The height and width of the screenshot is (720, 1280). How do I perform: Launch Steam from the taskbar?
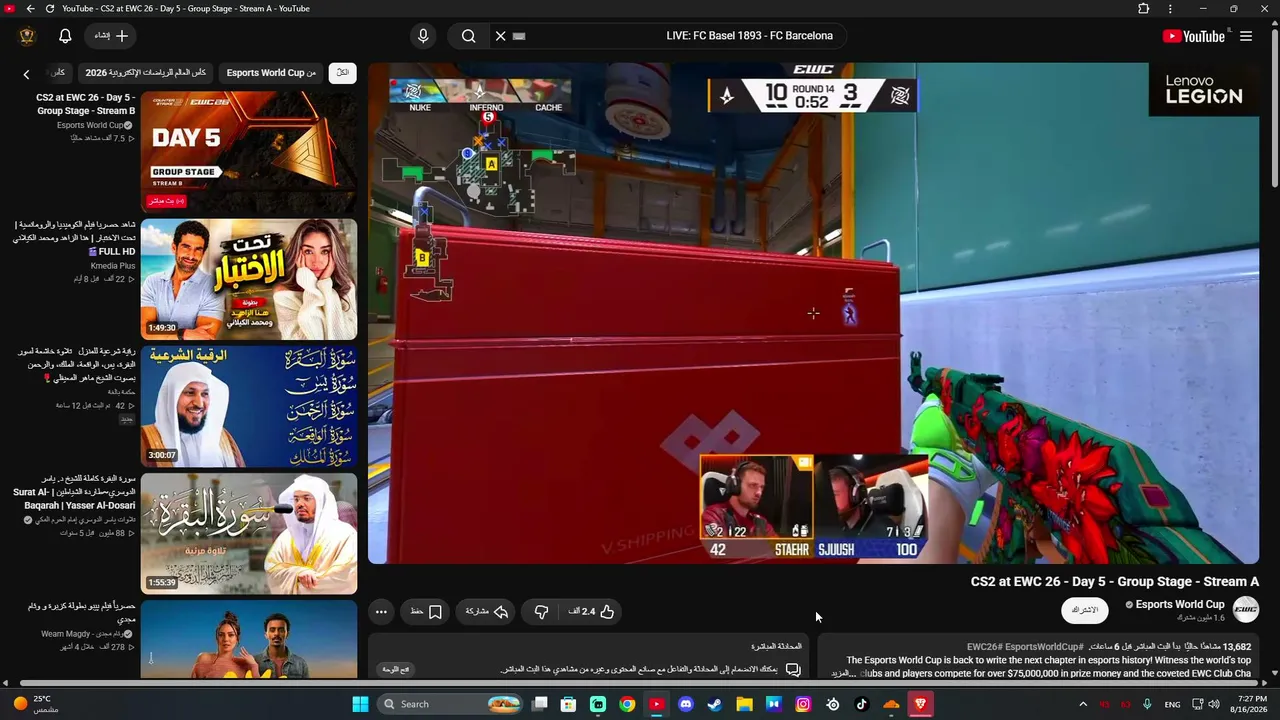(715, 704)
